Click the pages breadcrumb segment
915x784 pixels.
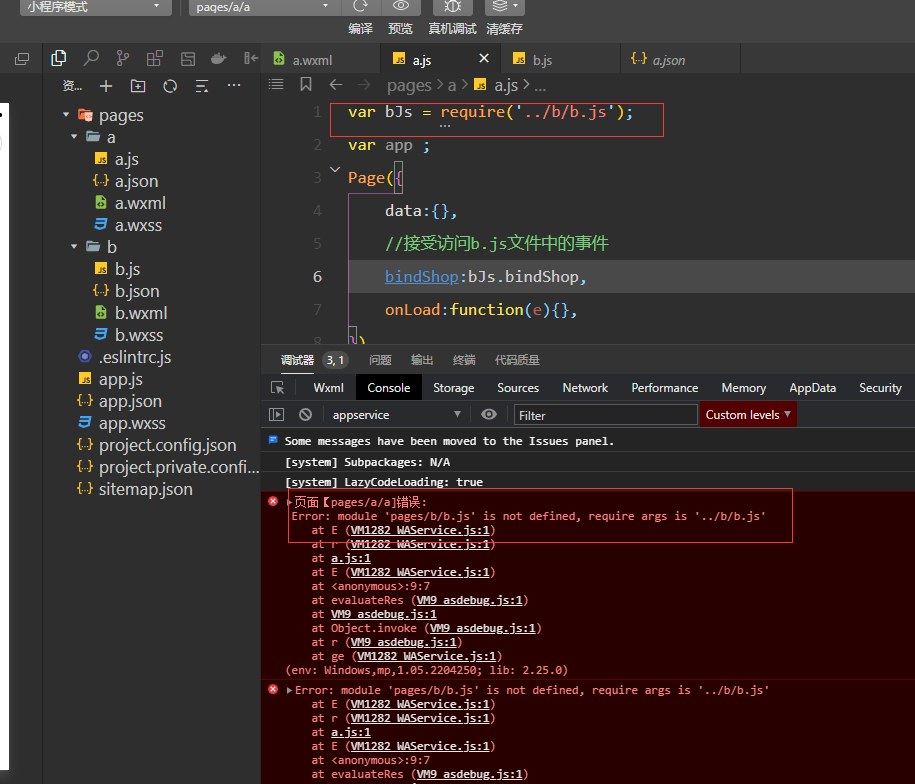pyautogui.click(x=409, y=86)
